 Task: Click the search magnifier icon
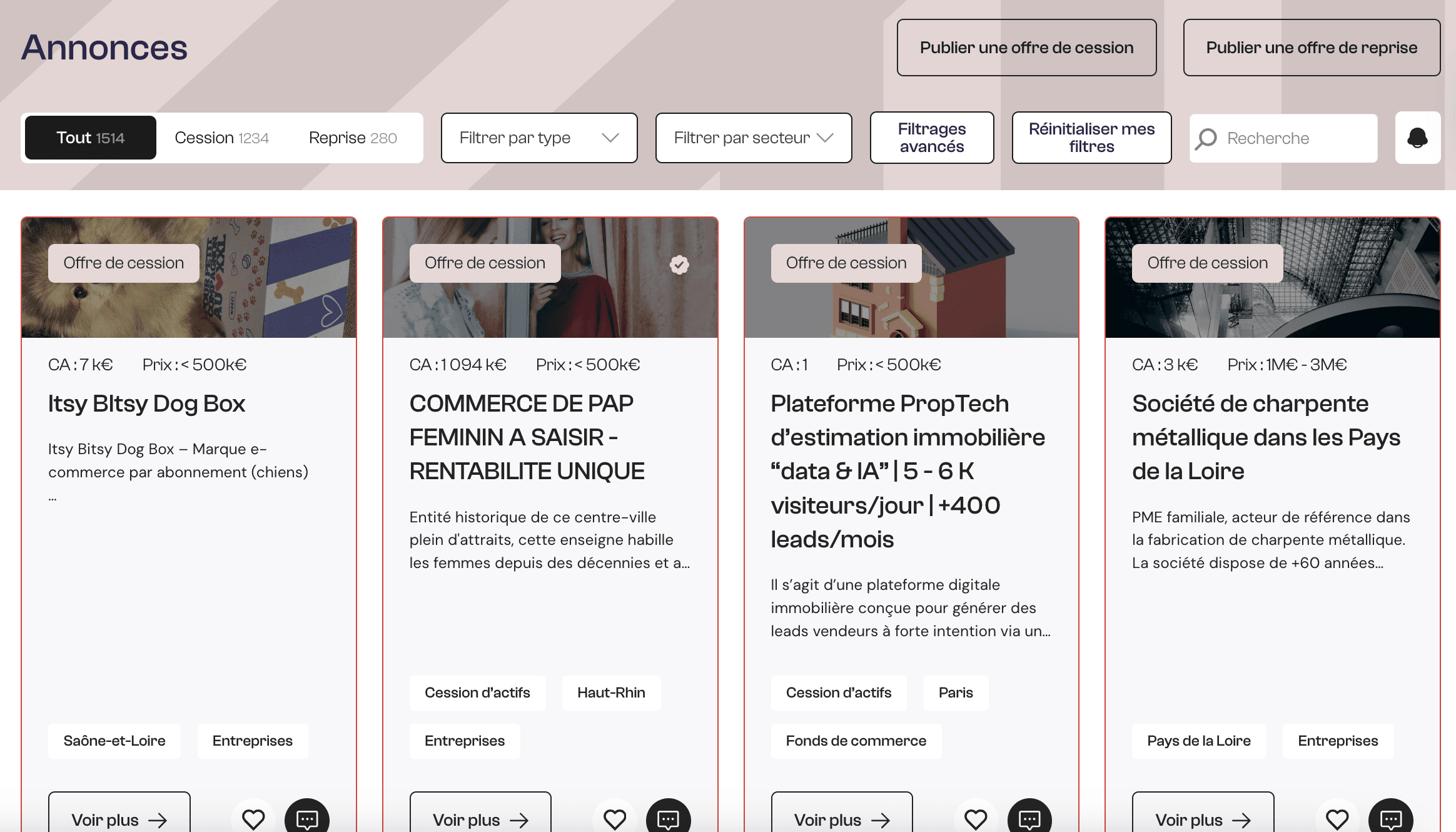[x=1206, y=138]
